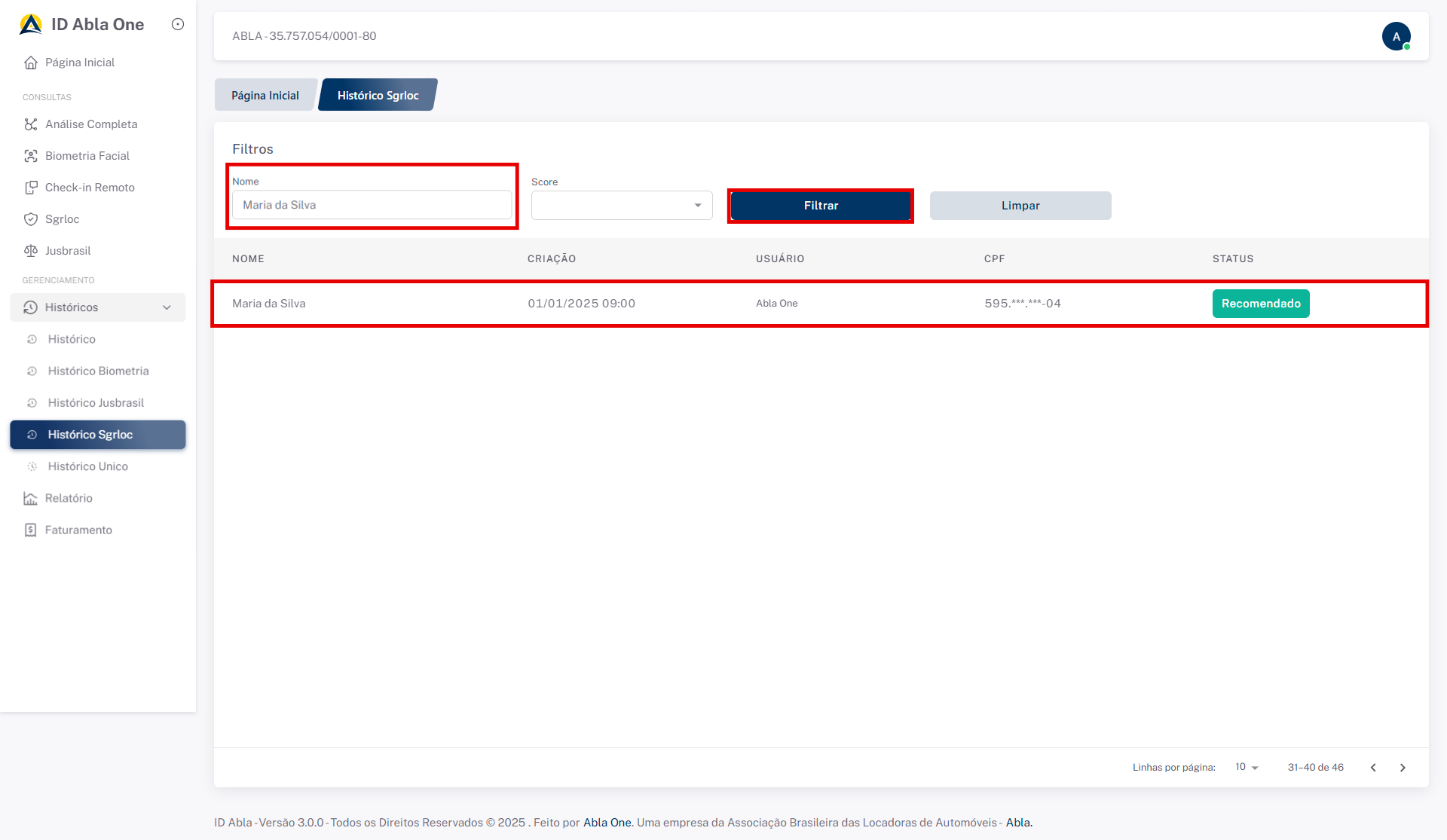Open Faturamento billing icon item

[x=31, y=530]
